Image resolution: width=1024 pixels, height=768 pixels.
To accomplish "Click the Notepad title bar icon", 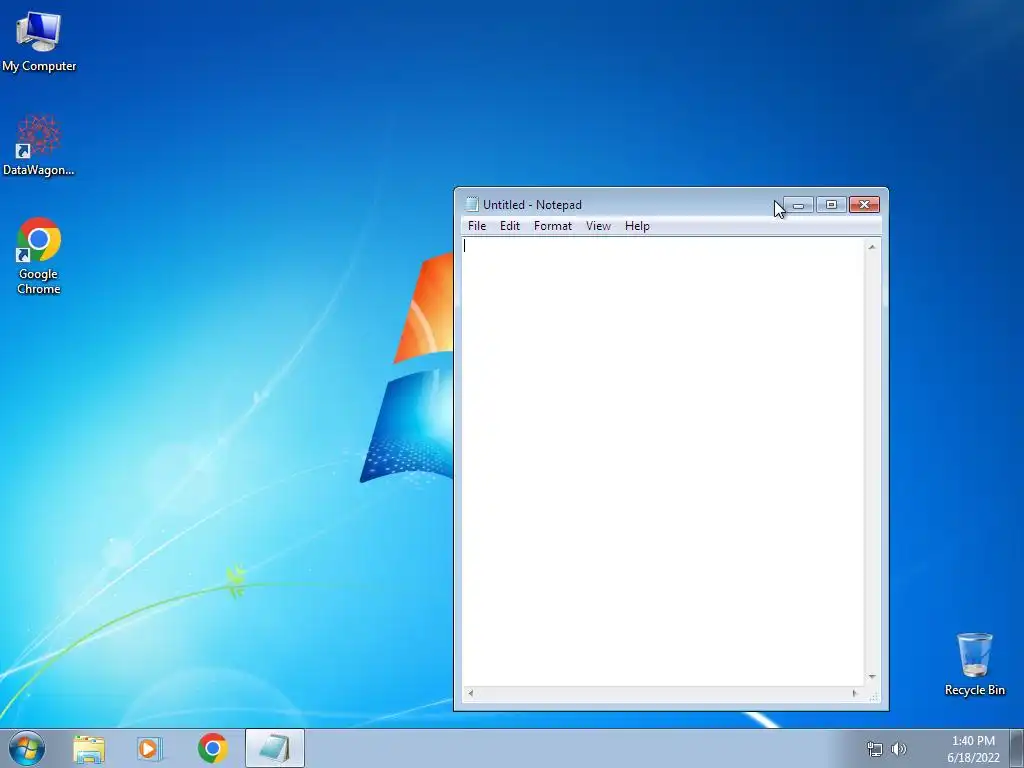I will [x=472, y=204].
